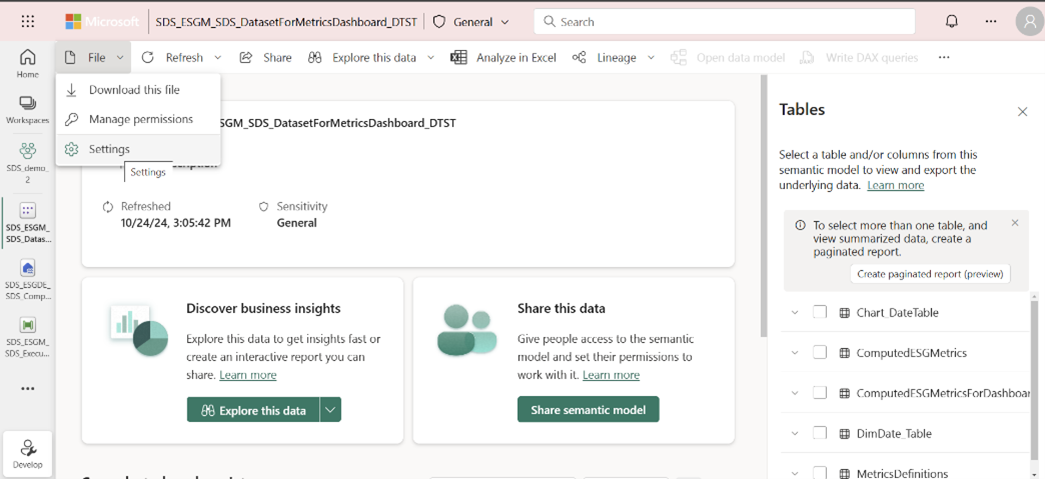Open SDS_ESGDE_SDS_Comp... sidebar item
The width and height of the screenshot is (1045, 479).
[27, 280]
